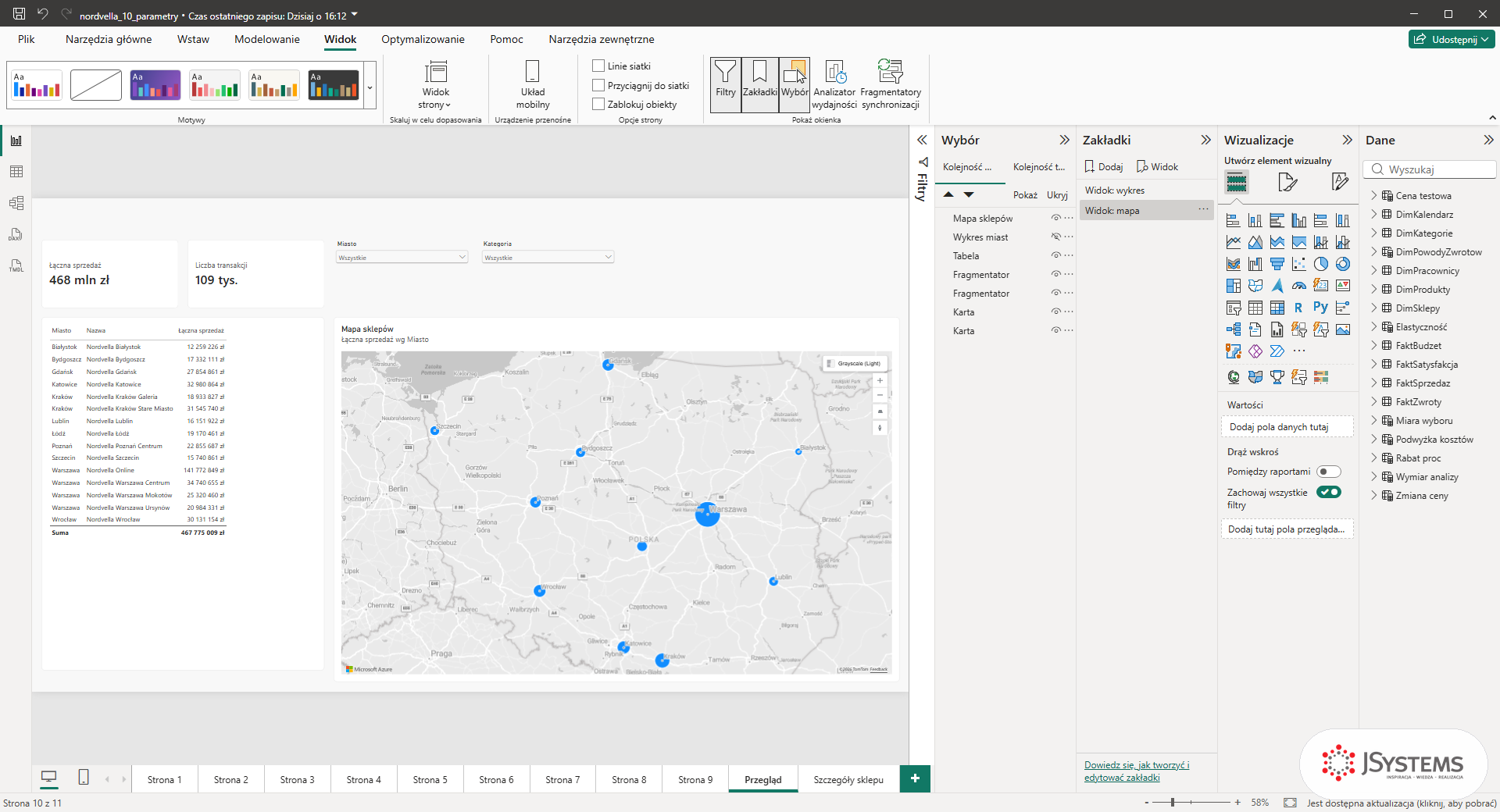1500x812 pixels.
Task: Open the Report view in the left sidebar
Action: (16, 141)
